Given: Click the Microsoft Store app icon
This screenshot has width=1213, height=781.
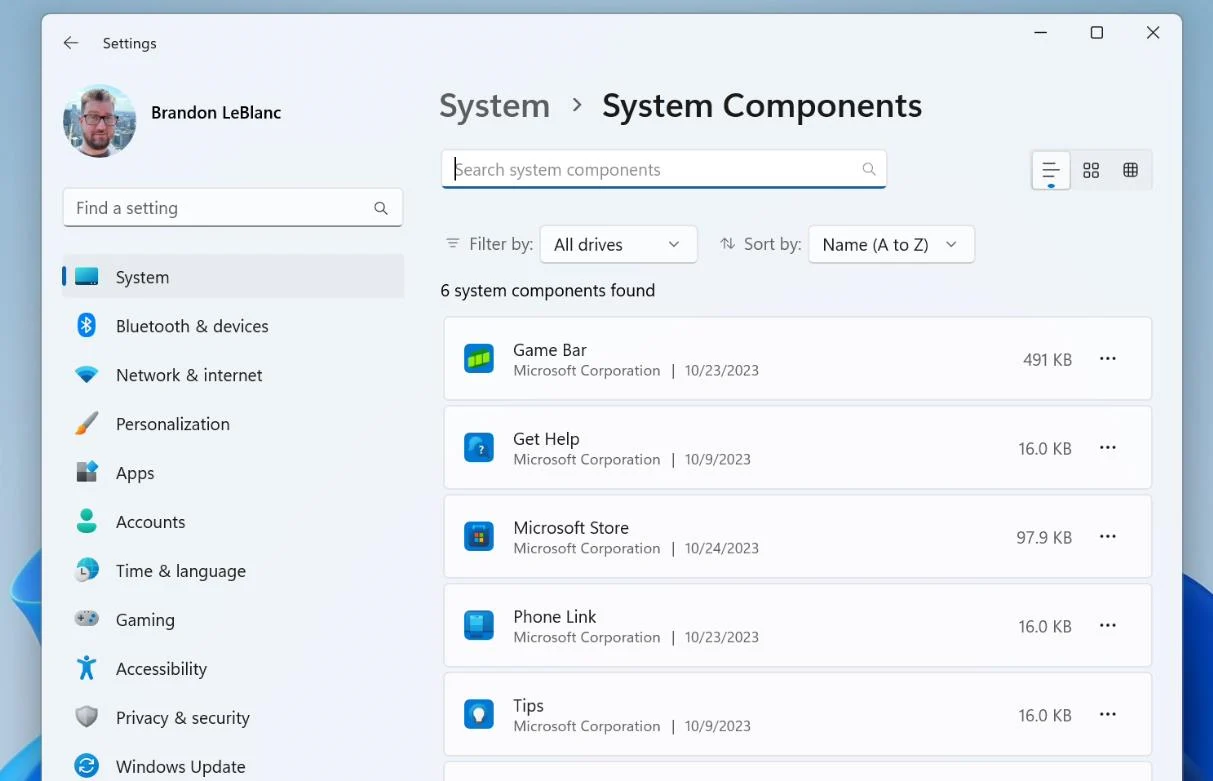Looking at the screenshot, I should click(x=479, y=536).
